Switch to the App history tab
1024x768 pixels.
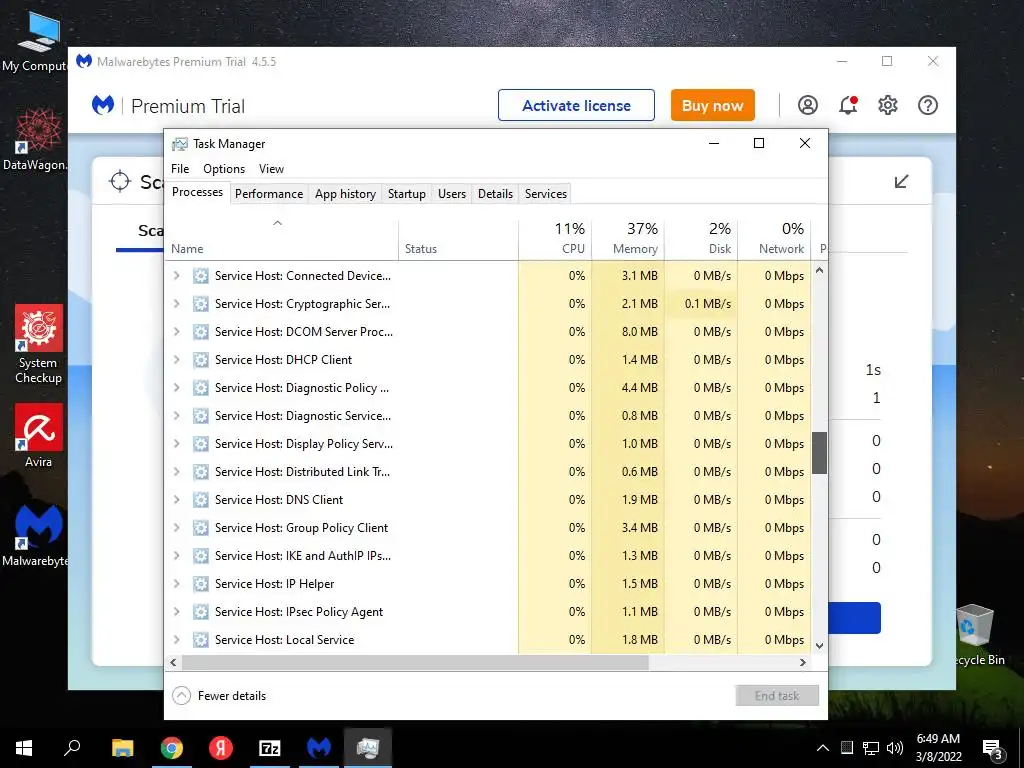[345, 194]
